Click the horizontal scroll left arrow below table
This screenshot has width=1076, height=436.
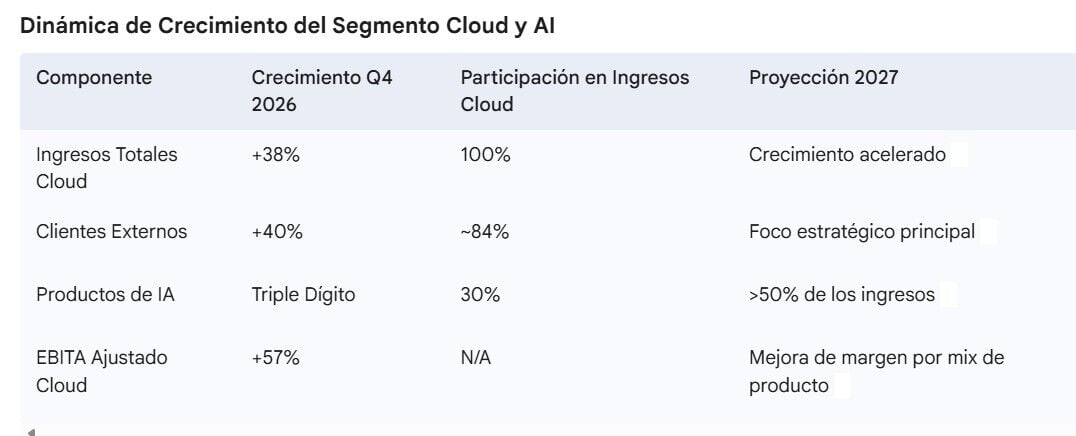(x=30, y=432)
